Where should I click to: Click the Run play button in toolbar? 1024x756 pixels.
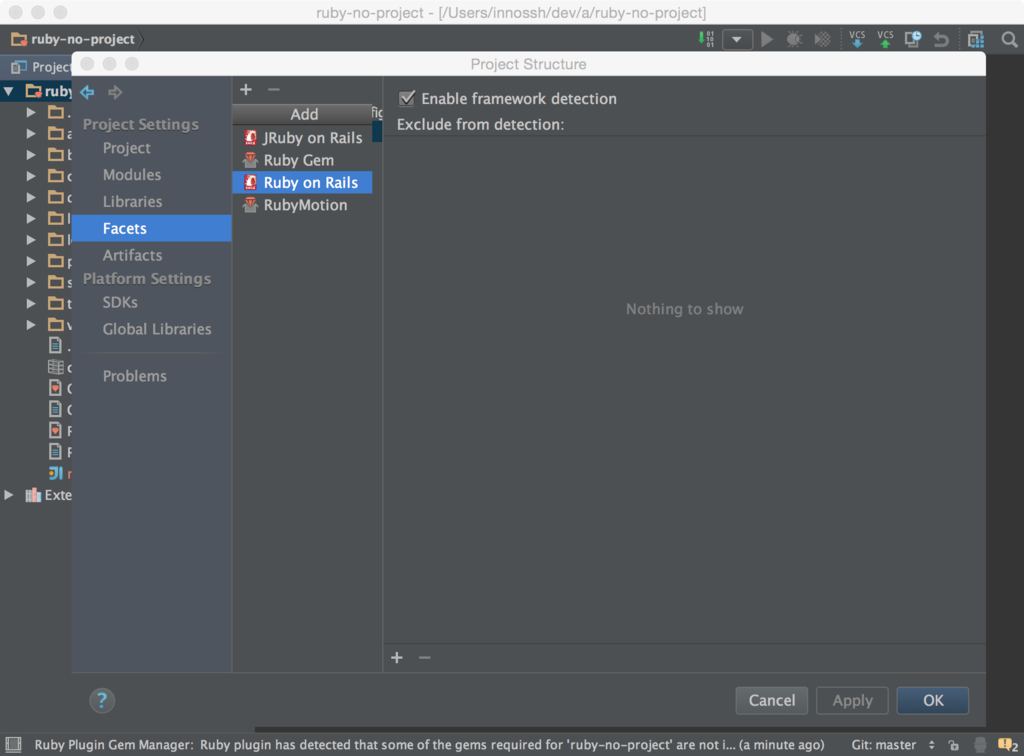(x=767, y=39)
